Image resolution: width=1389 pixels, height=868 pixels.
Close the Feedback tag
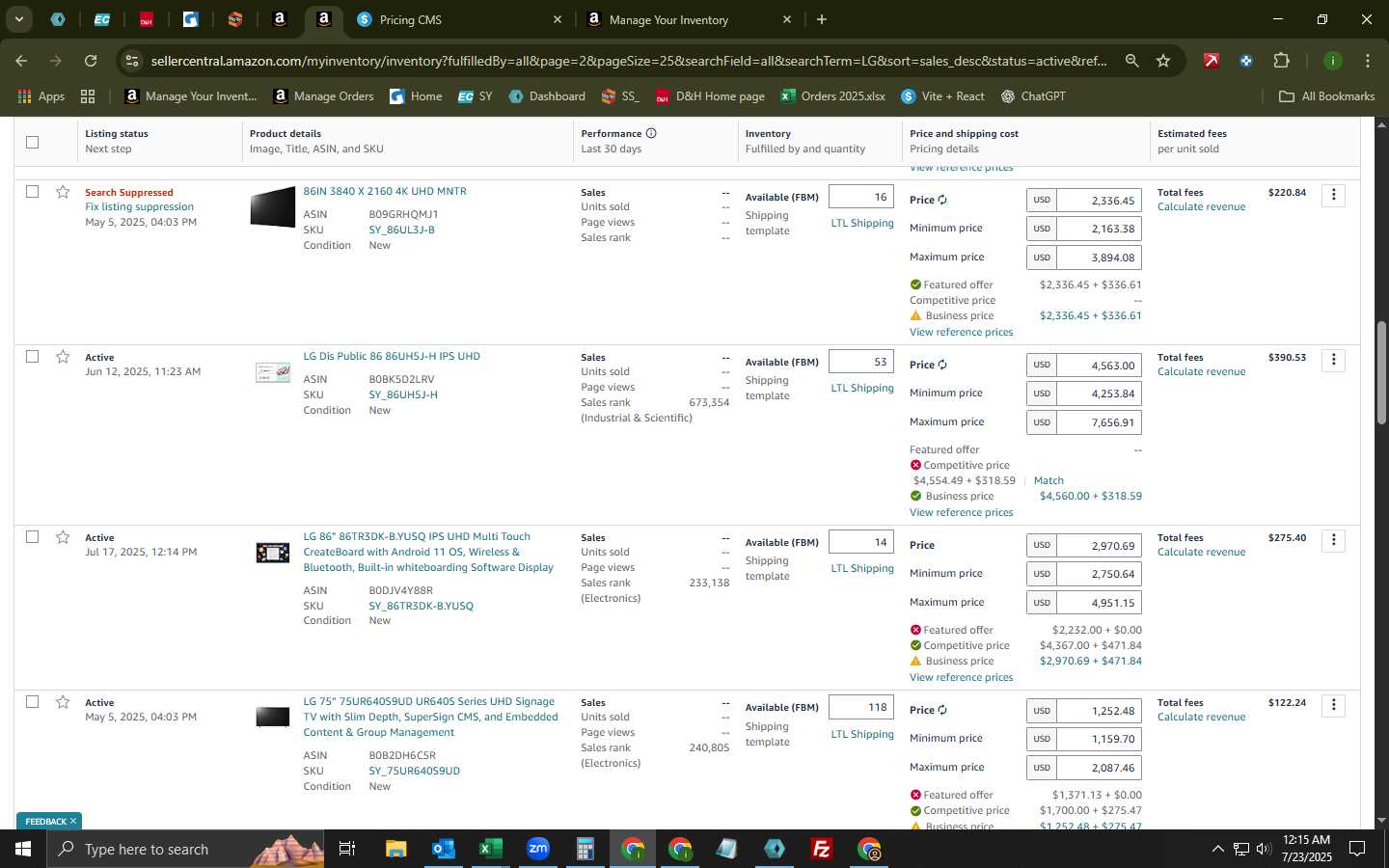73,822
